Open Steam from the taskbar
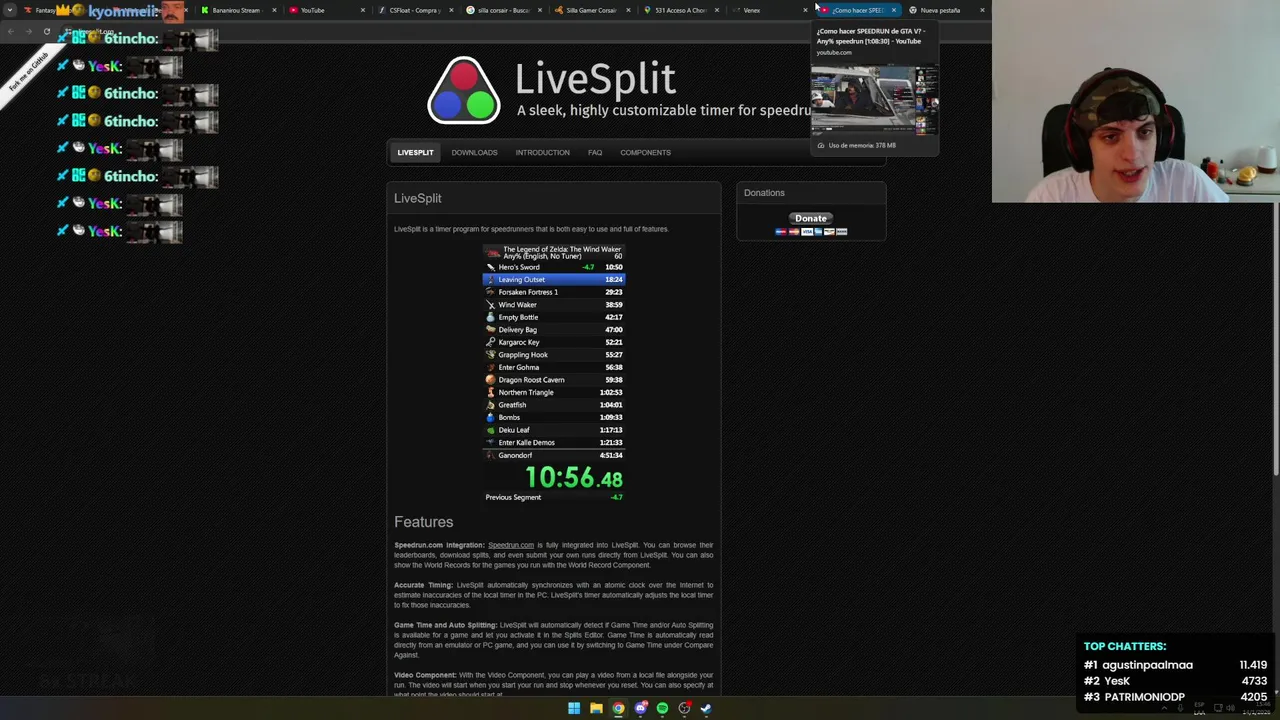 click(706, 708)
